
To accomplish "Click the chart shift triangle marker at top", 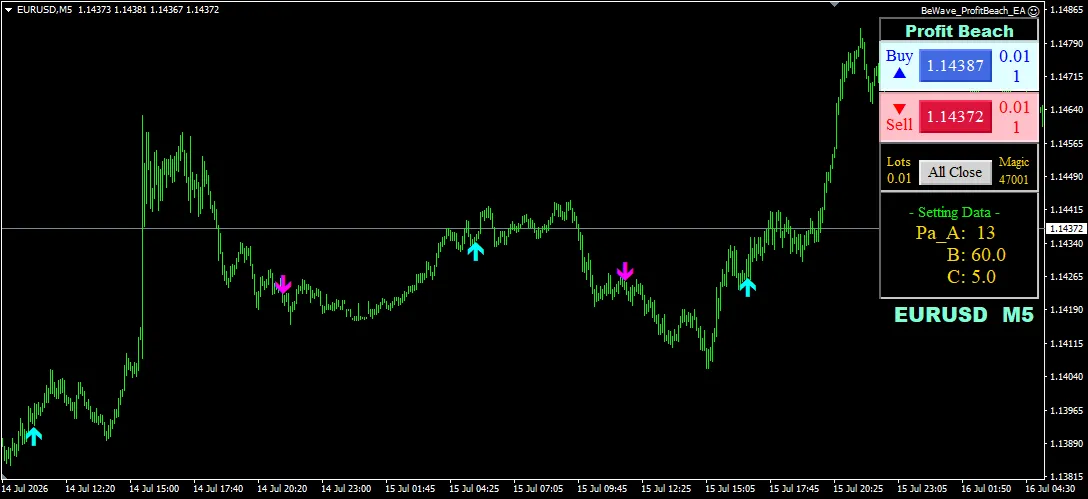I will [x=835, y=3].
